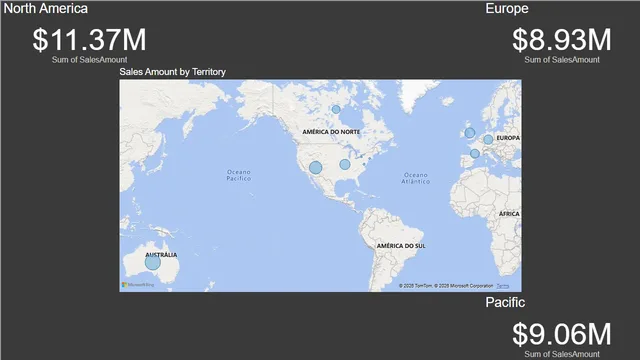The height and width of the screenshot is (360, 640).
Task: Click the "Oceano Atlântico" map label
Action: click(416, 178)
